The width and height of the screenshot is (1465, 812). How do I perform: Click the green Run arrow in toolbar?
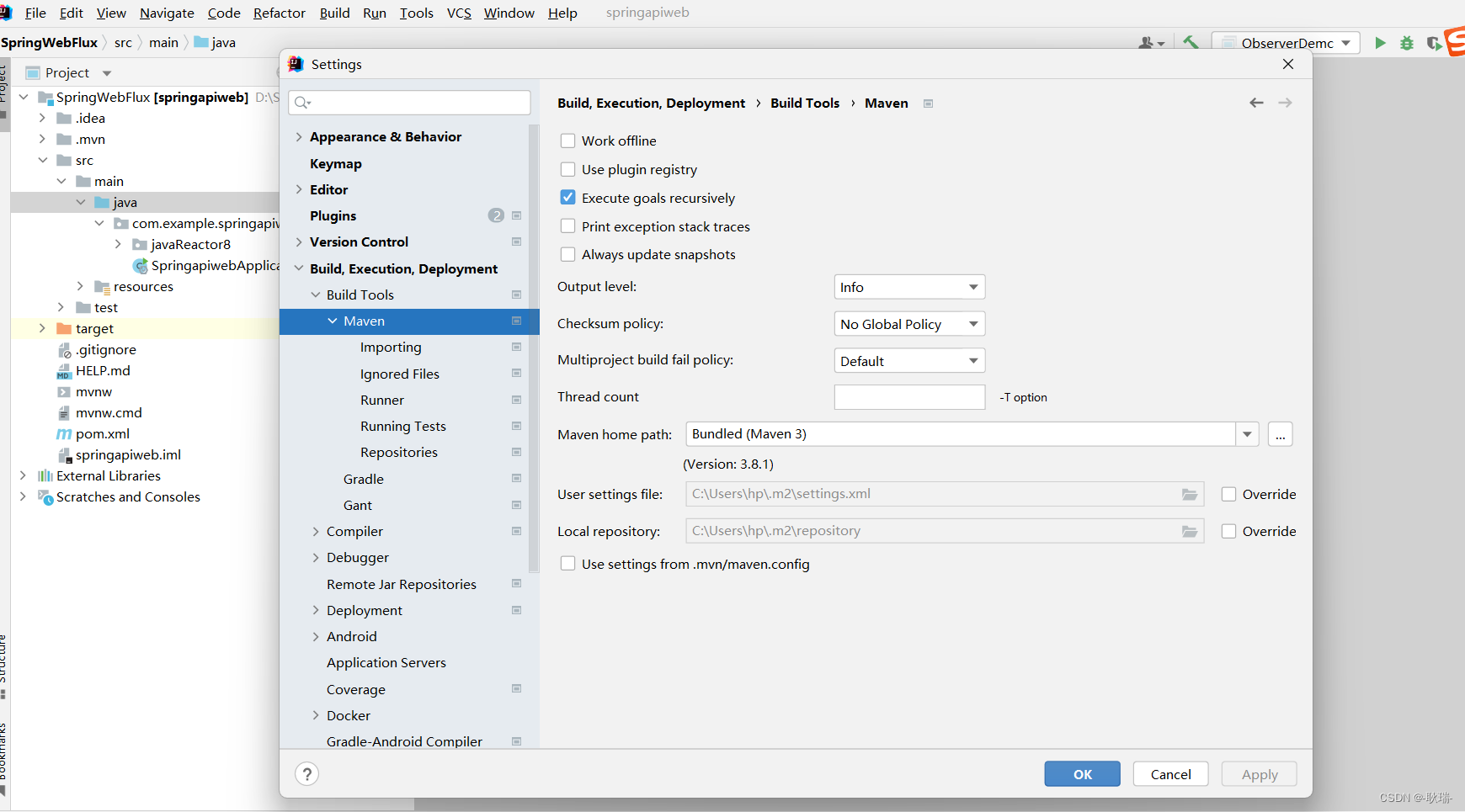[x=1380, y=43]
